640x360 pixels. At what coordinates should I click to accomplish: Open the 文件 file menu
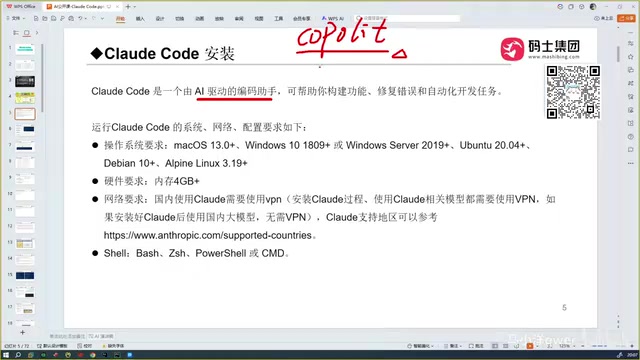point(16,18)
